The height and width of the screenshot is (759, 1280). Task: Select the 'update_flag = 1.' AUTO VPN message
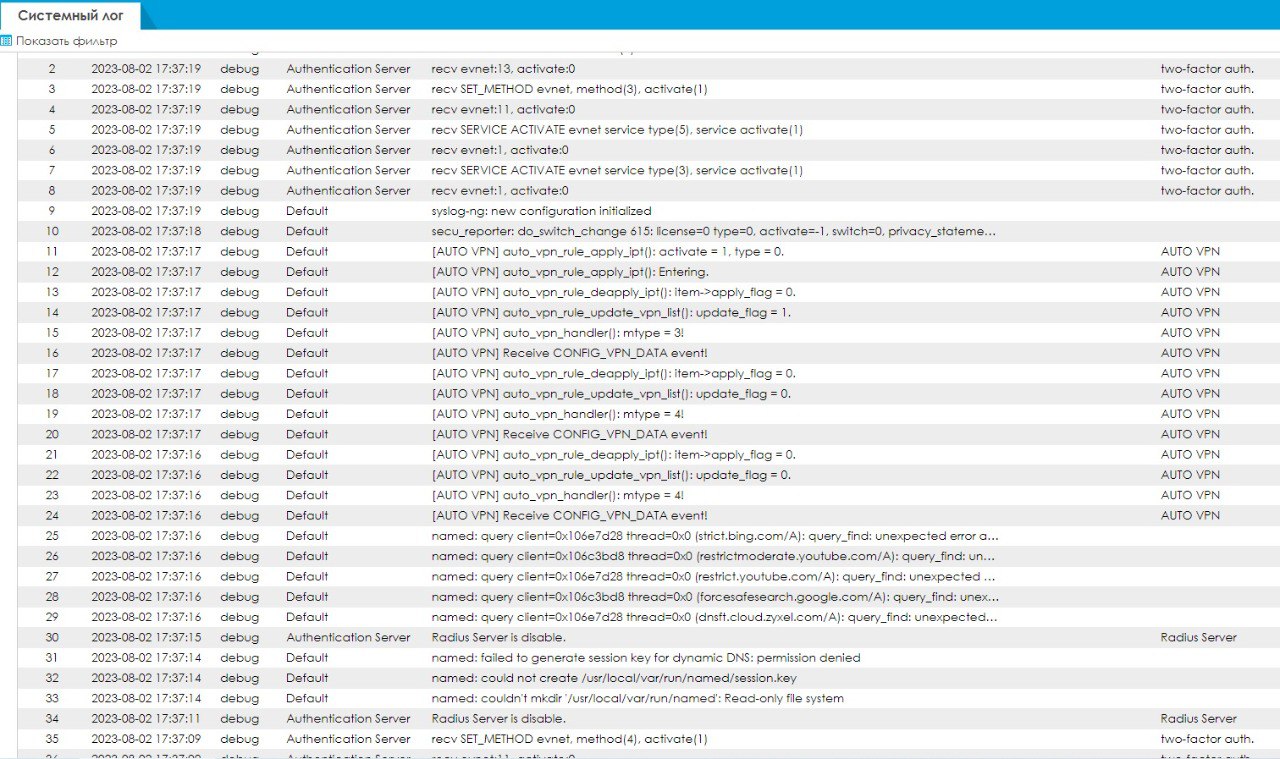[611, 313]
